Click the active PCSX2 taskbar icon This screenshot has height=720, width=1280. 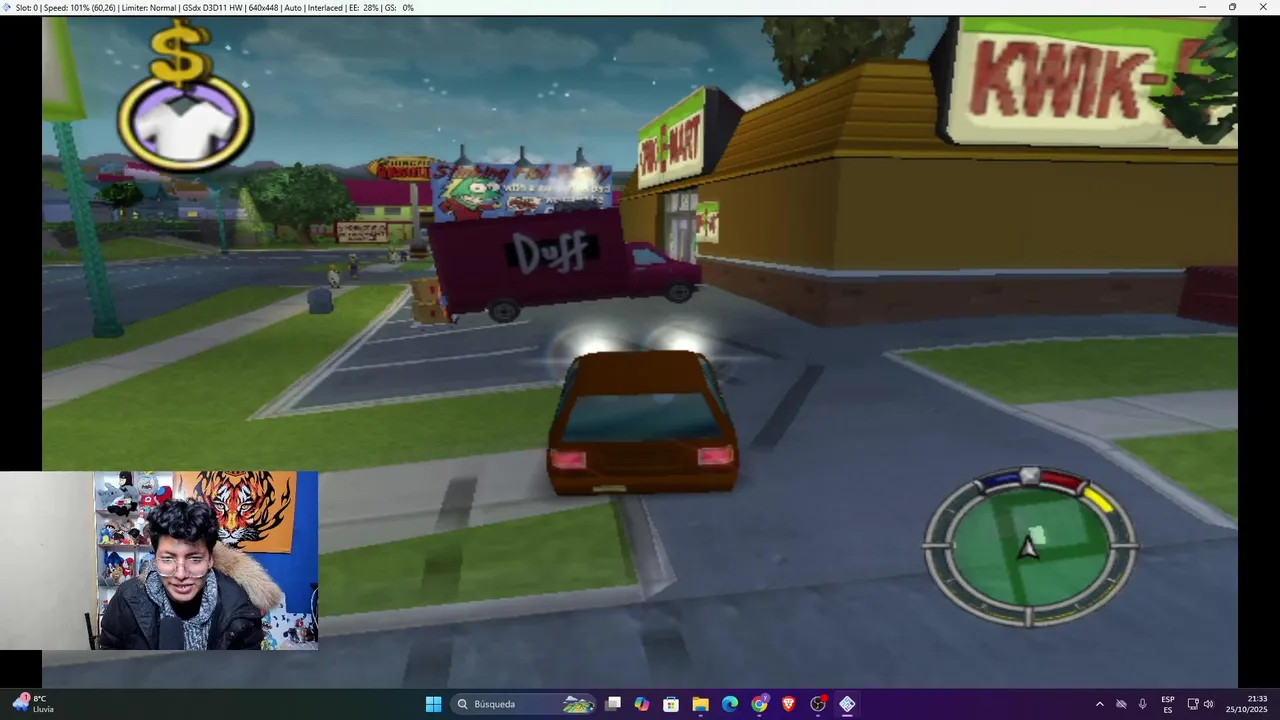point(847,704)
